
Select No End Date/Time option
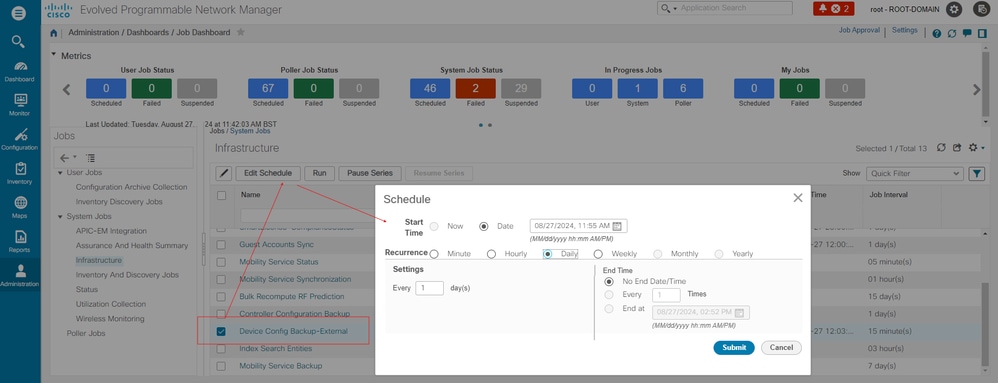point(609,281)
